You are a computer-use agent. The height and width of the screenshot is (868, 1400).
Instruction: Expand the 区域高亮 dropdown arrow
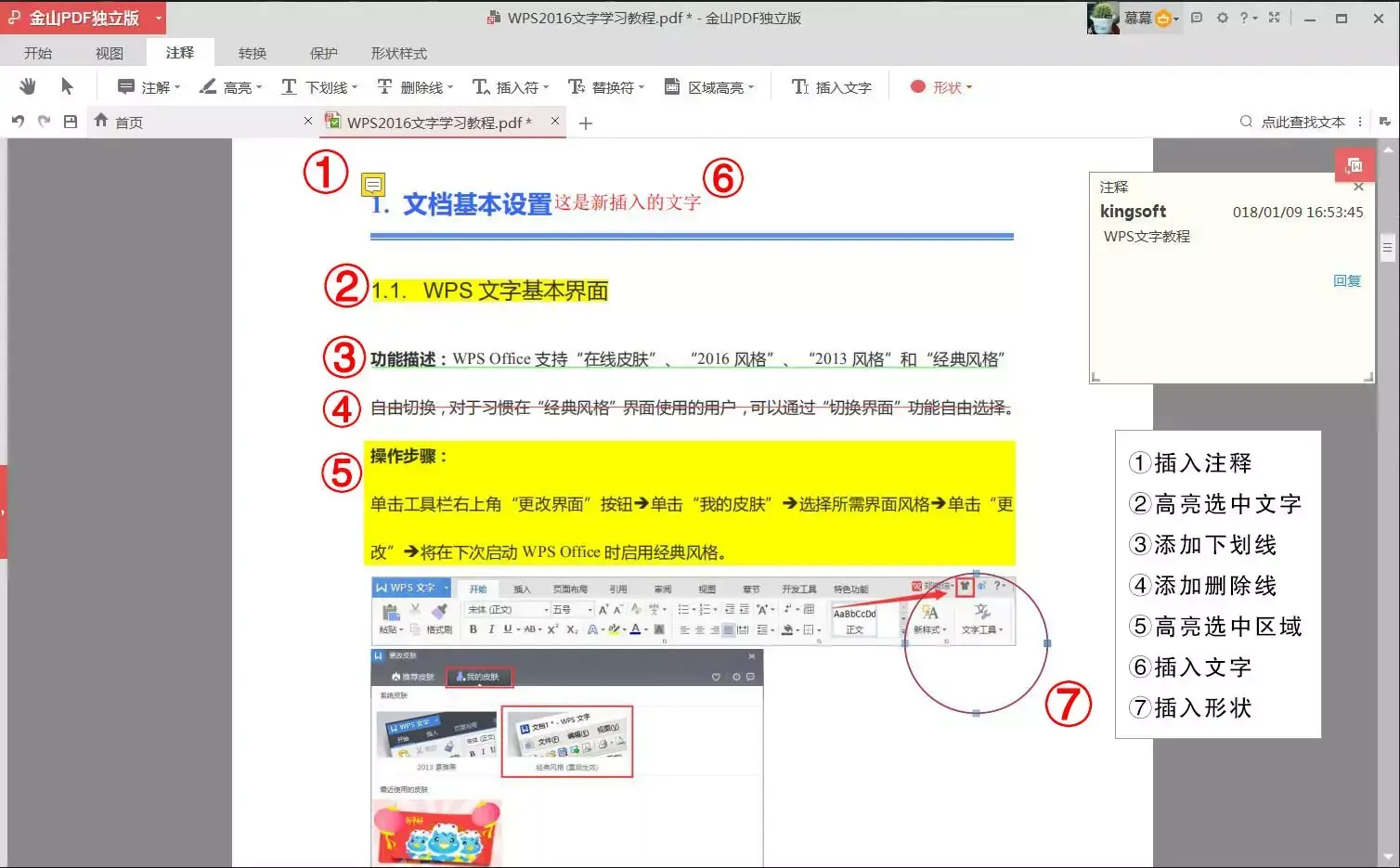(751, 87)
